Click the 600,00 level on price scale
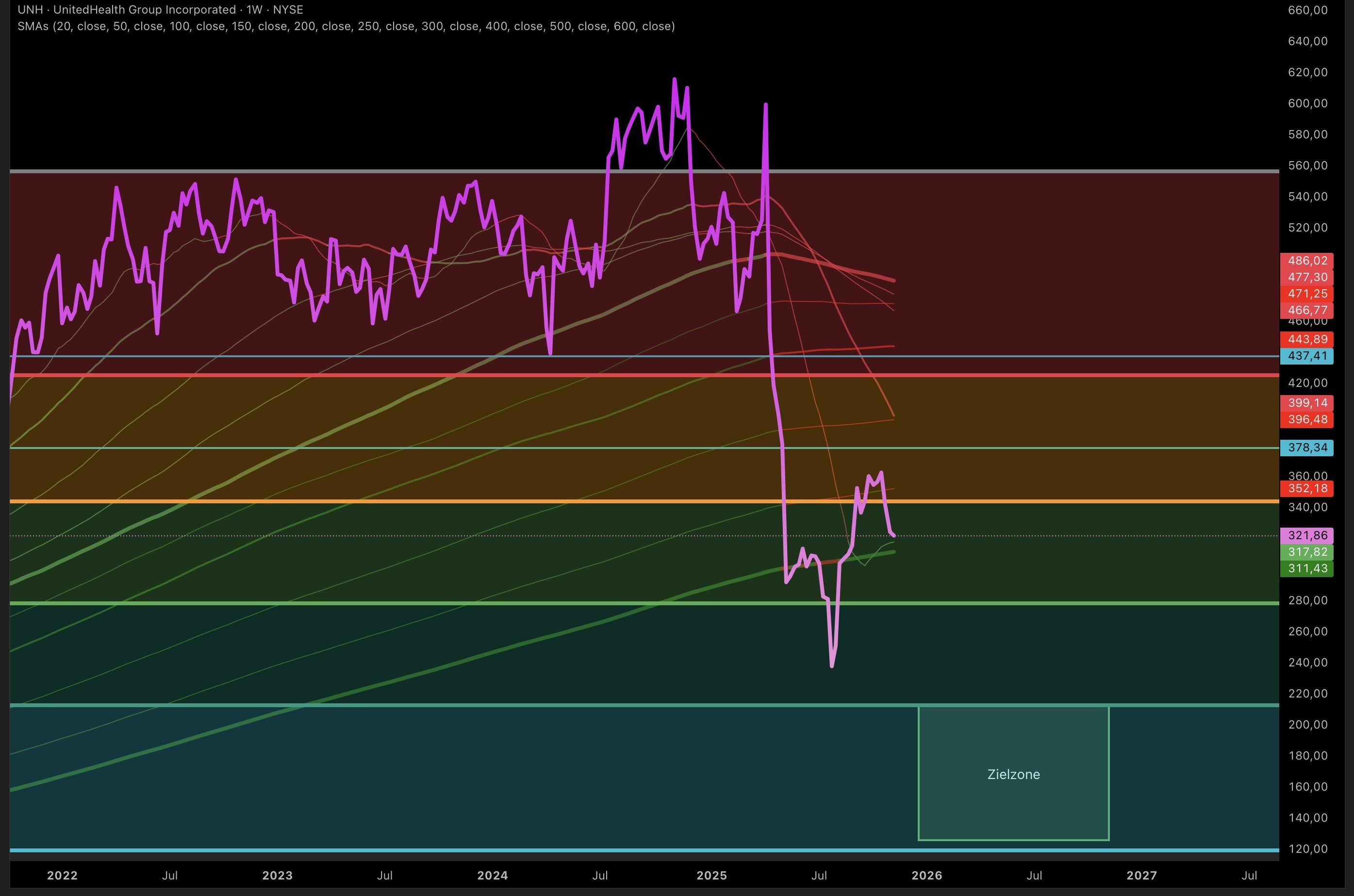 tap(1307, 103)
